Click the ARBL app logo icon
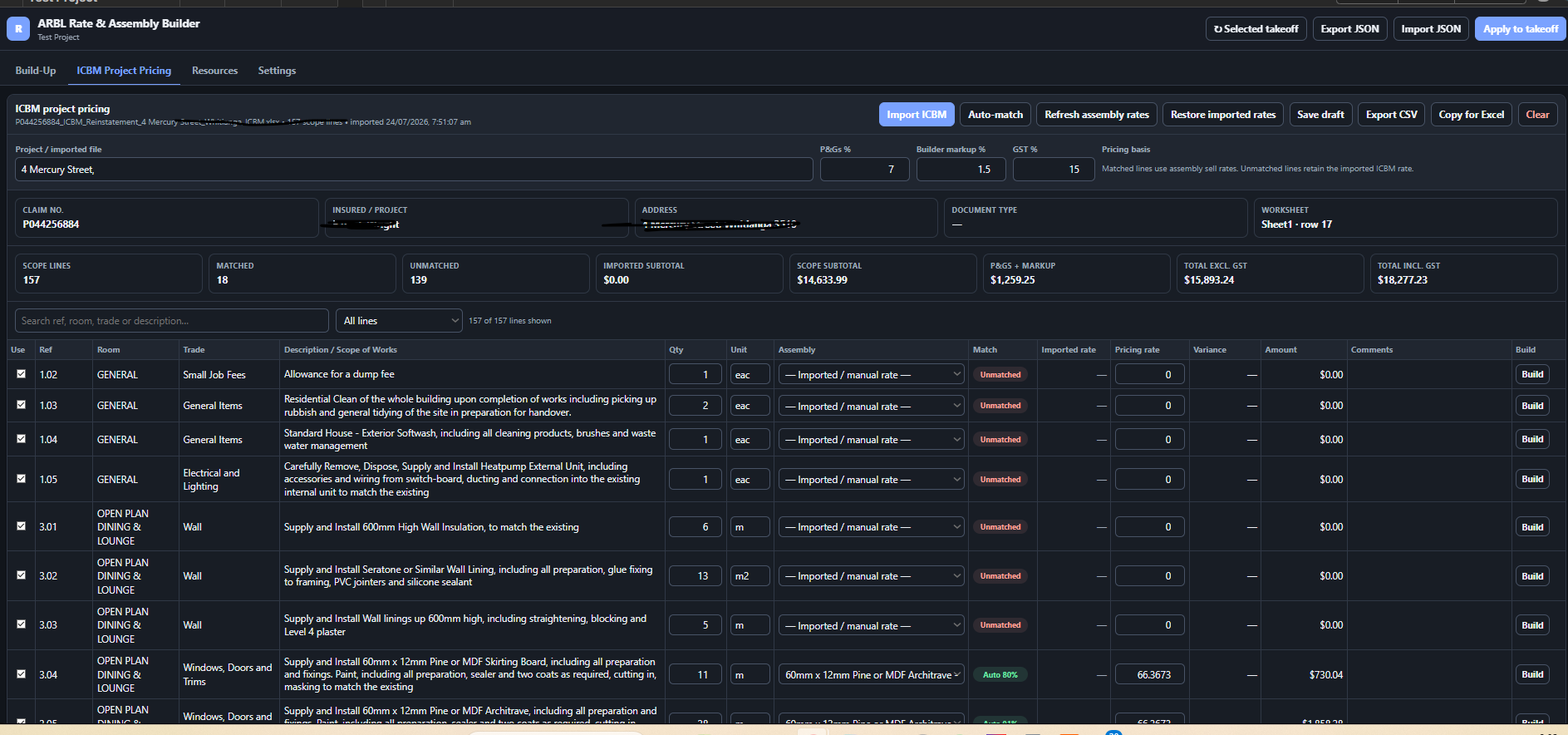1568x735 pixels. [x=18, y=29]
